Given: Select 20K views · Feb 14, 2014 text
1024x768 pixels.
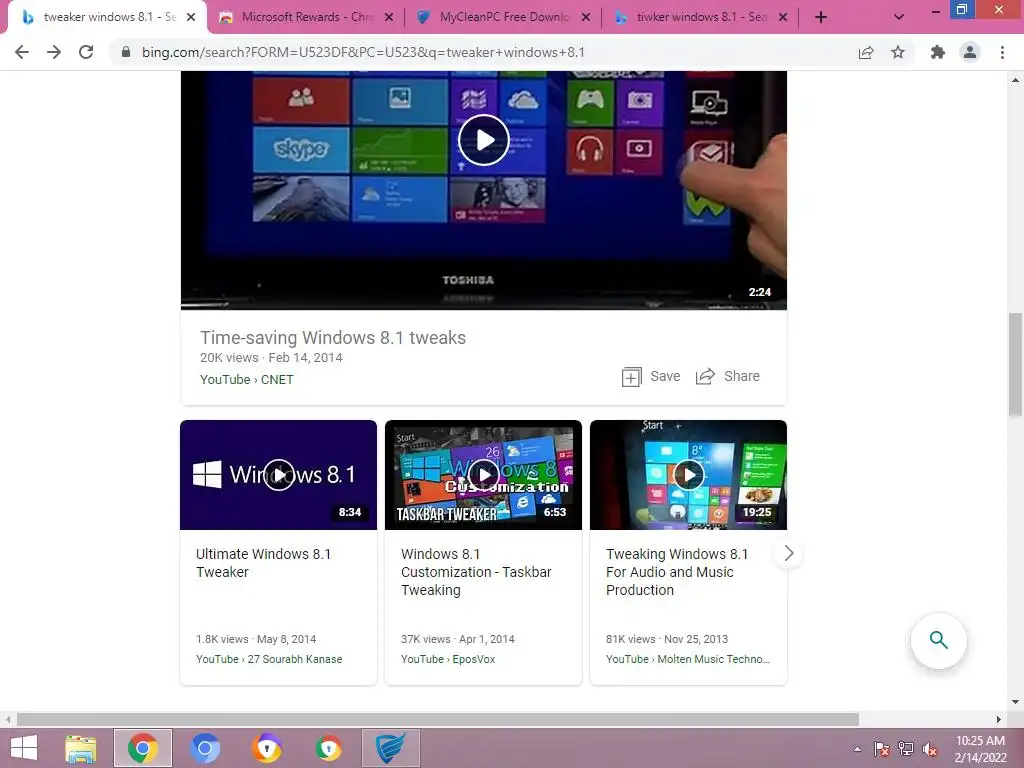Looking at the screenshot, I should [x=271, y=358].
